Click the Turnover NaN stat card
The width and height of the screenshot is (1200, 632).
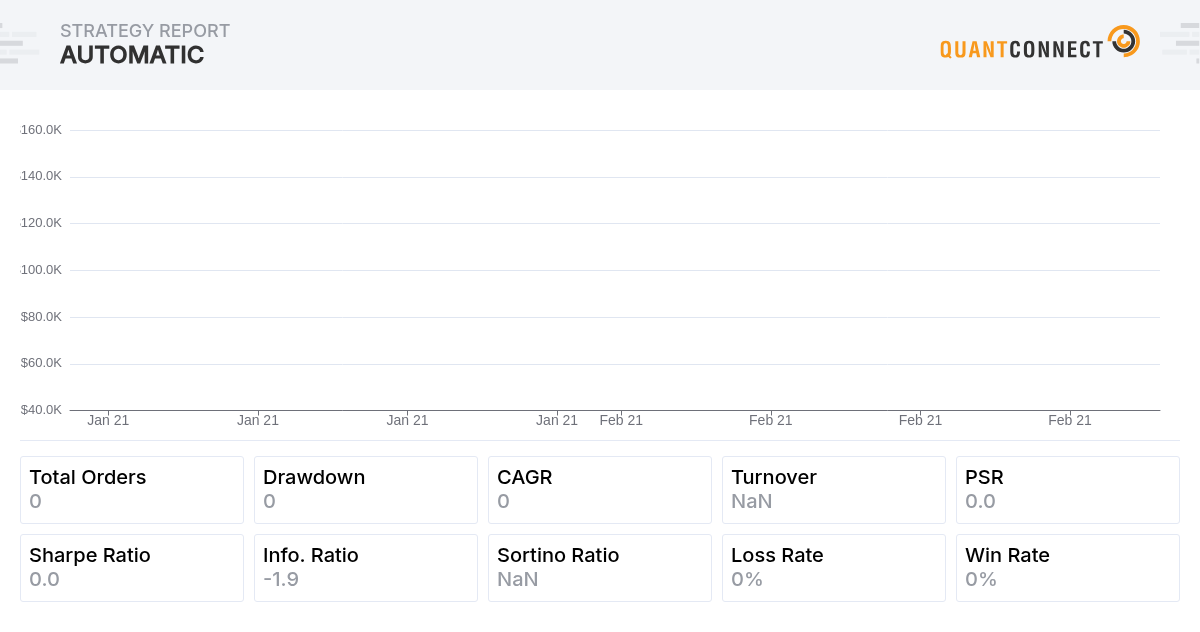[834, 490]
